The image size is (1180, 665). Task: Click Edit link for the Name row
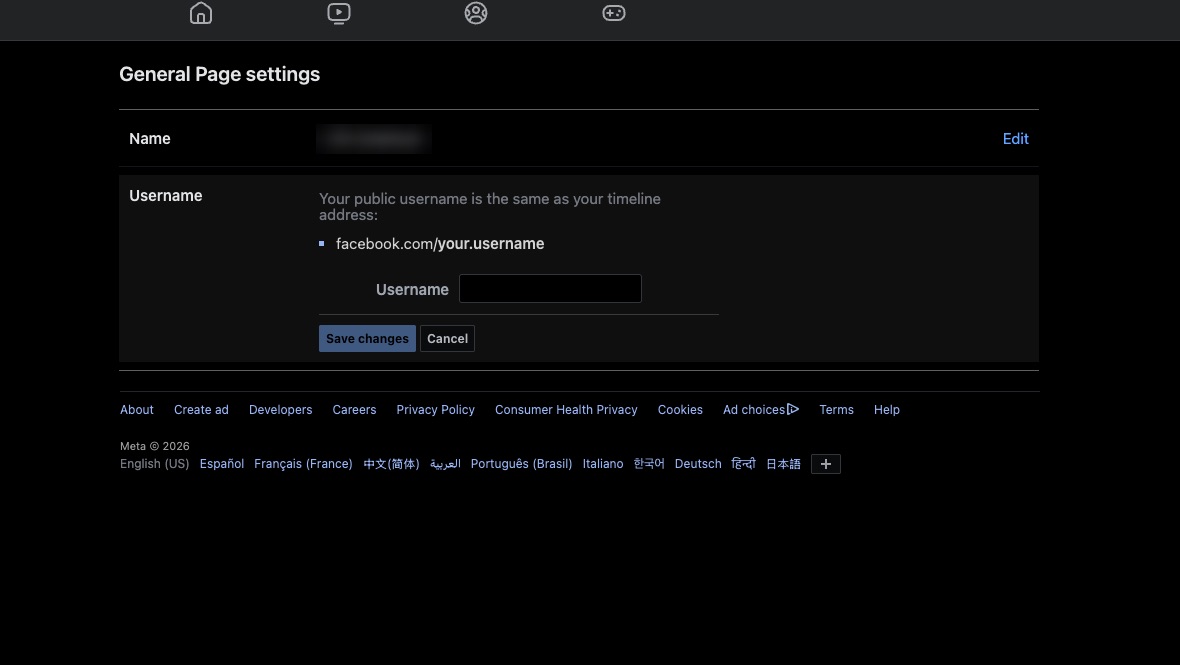tap(1015, 138)
